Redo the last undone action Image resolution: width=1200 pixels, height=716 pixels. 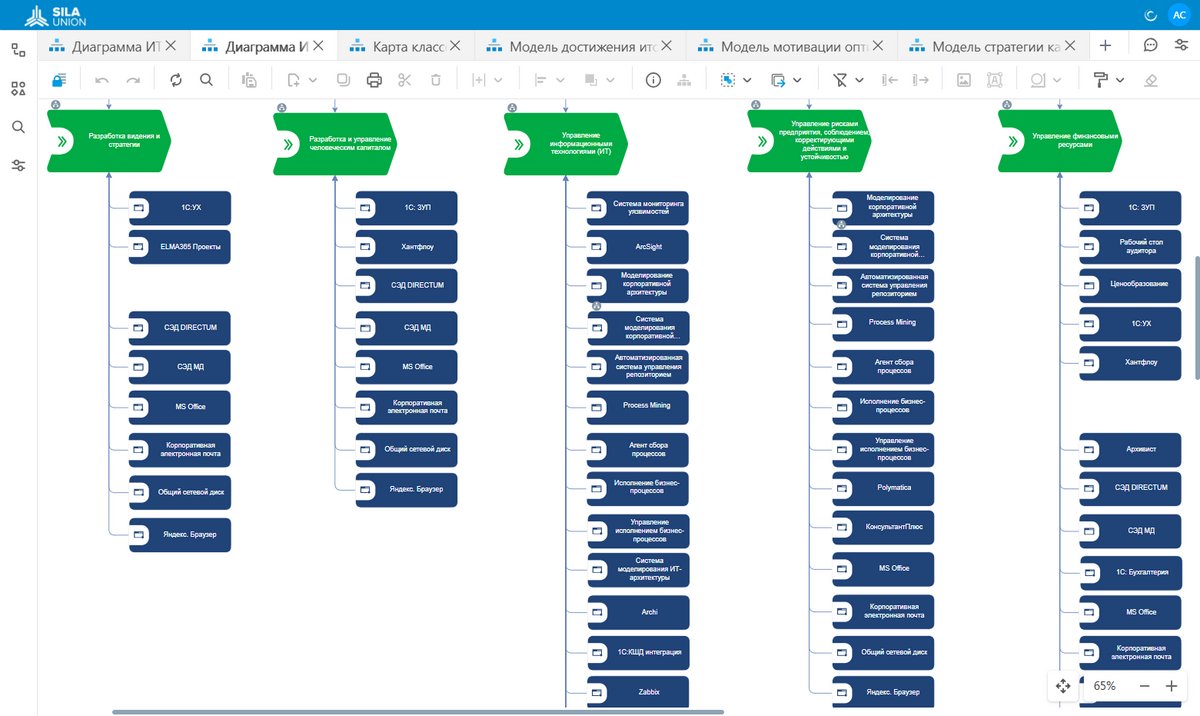[133, 80]
